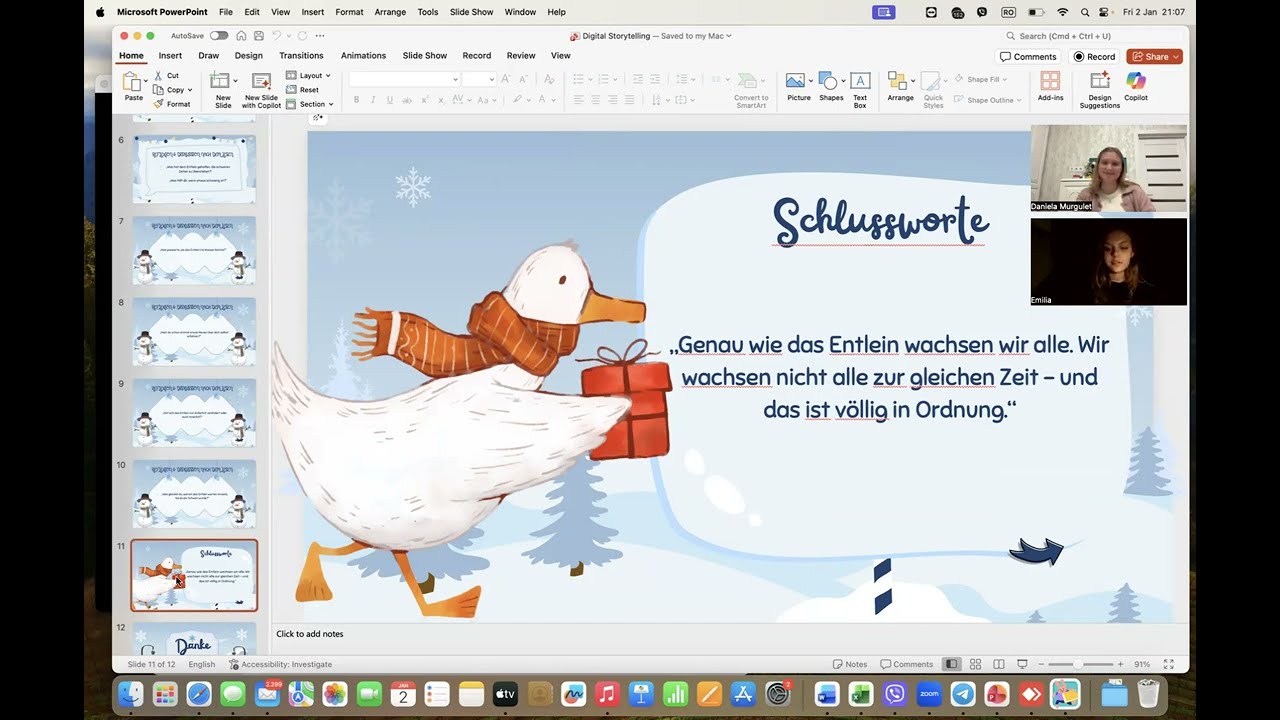Screen dimensions: 1280x720
Task: Toggle Strikethrough formatting
Action: (406, 100)
